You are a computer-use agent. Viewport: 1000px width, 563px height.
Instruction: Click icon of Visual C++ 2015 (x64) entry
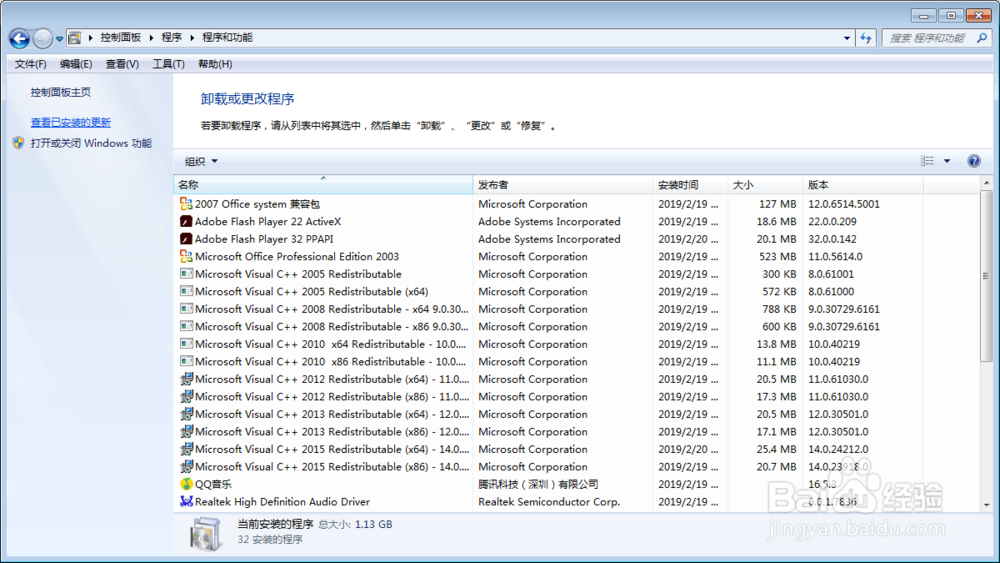pos(186,449)
